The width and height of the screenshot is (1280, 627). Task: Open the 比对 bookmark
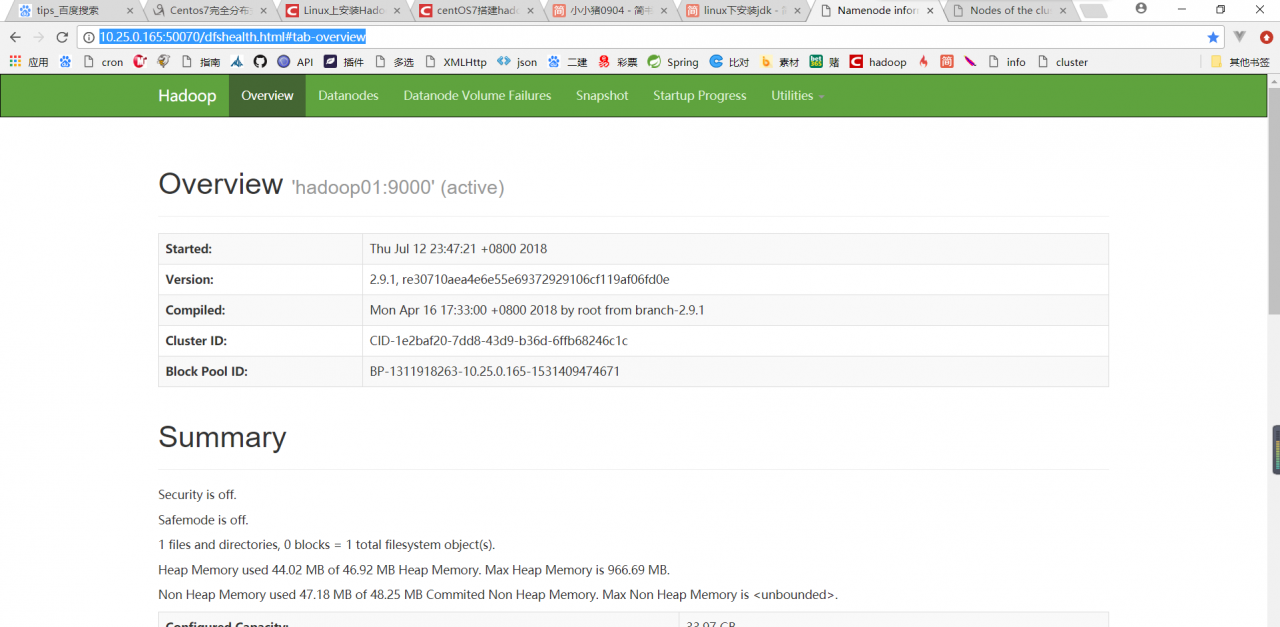[729, 62]
